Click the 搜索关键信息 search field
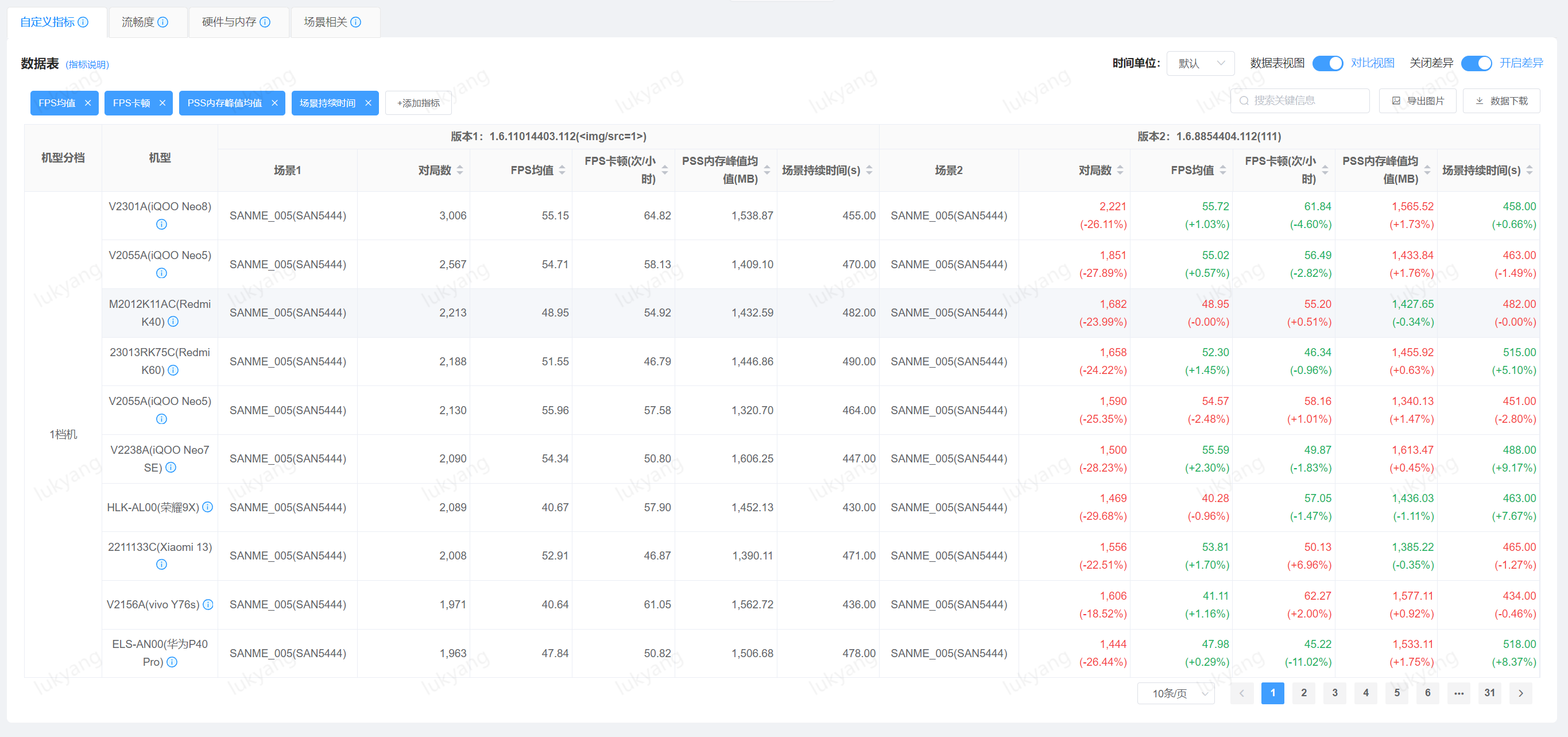The image size is (1568, 737). 1300,101
